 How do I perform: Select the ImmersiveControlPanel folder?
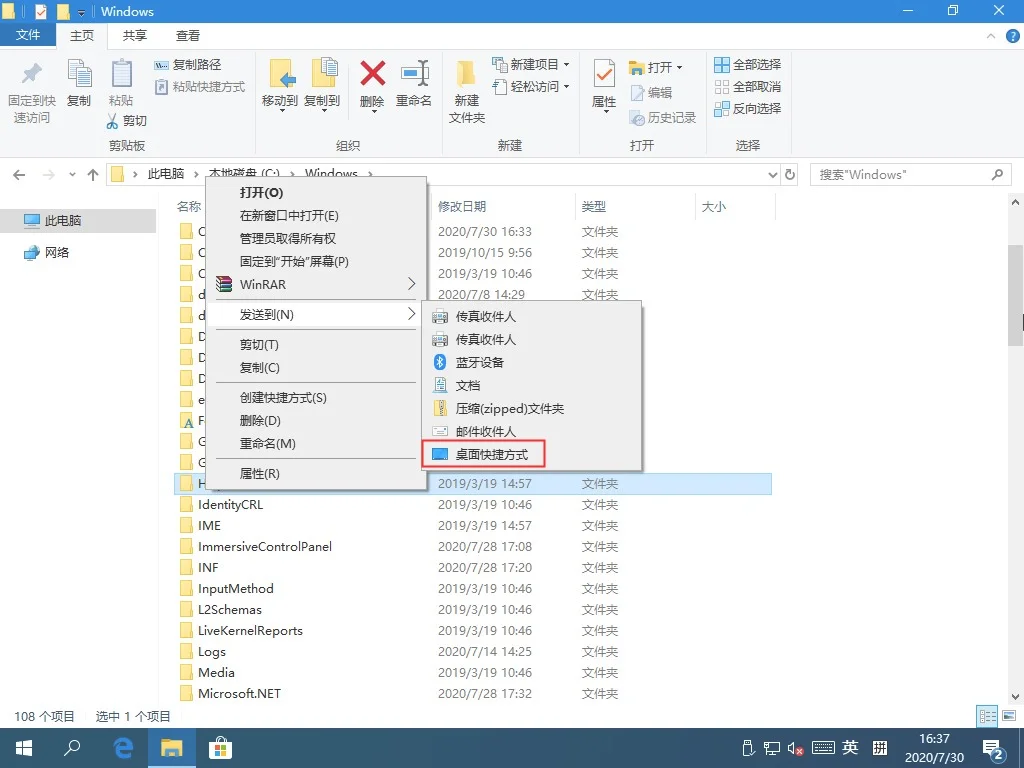[x=264, y=547]
